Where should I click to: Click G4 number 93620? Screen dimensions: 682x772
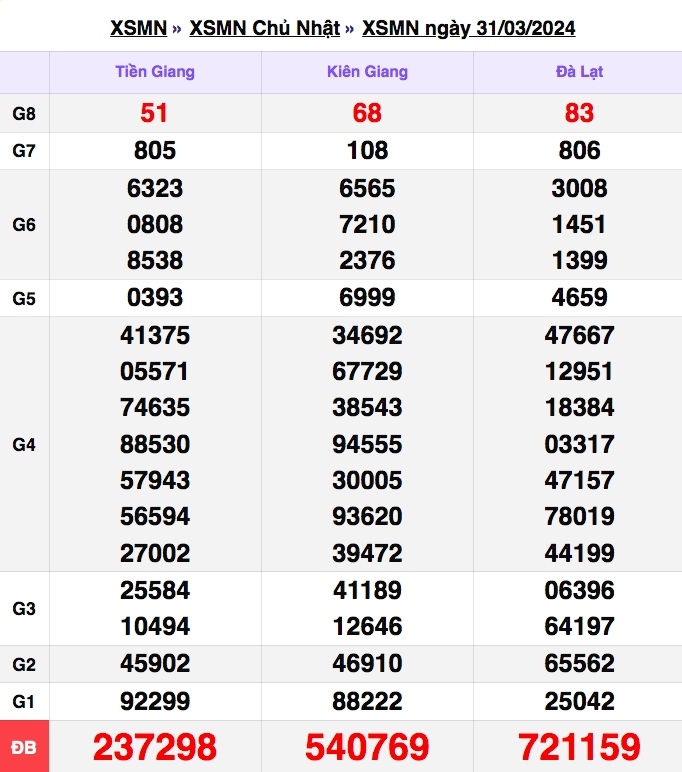coord(367,516)
